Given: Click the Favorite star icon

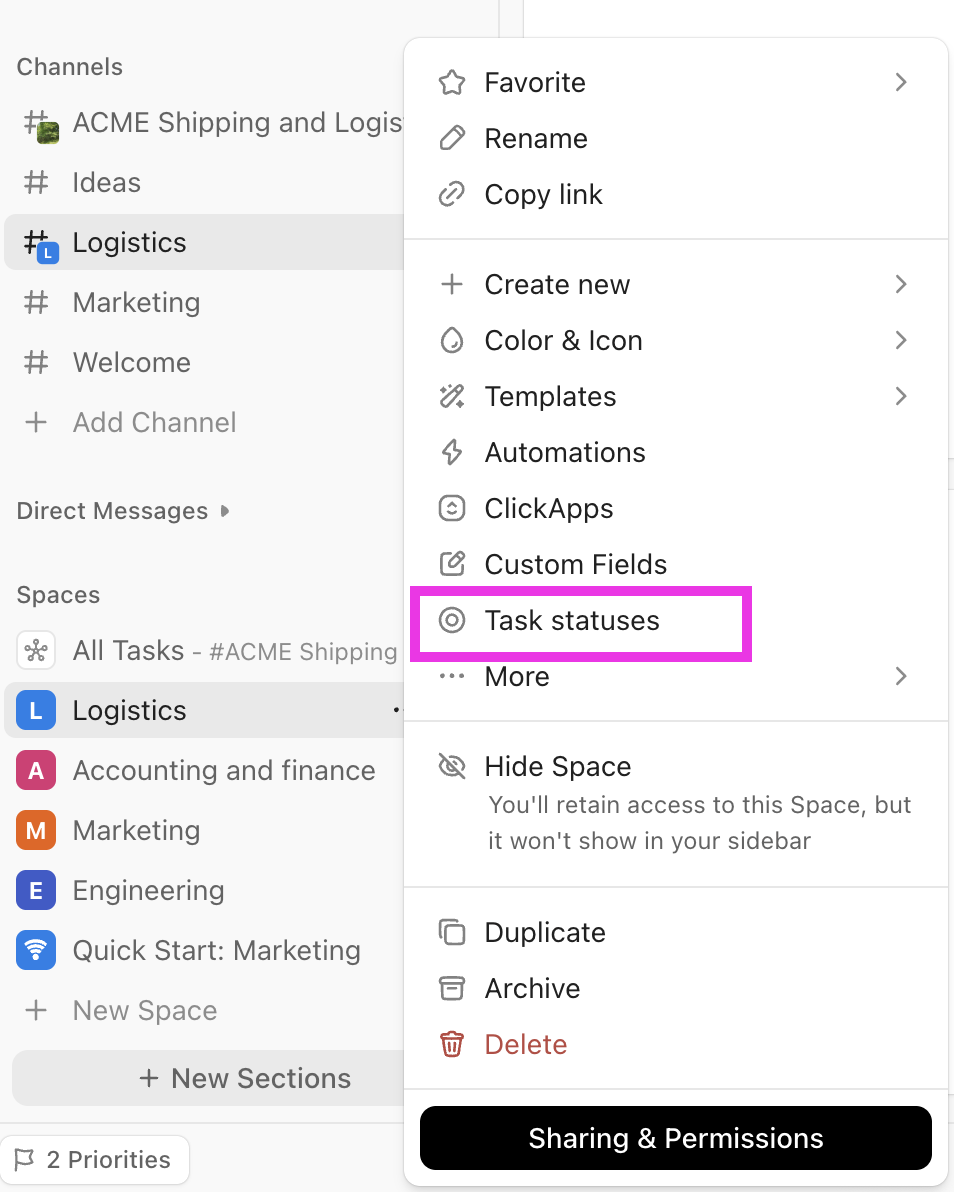Looking at the screenshot, I should point(452,82).
